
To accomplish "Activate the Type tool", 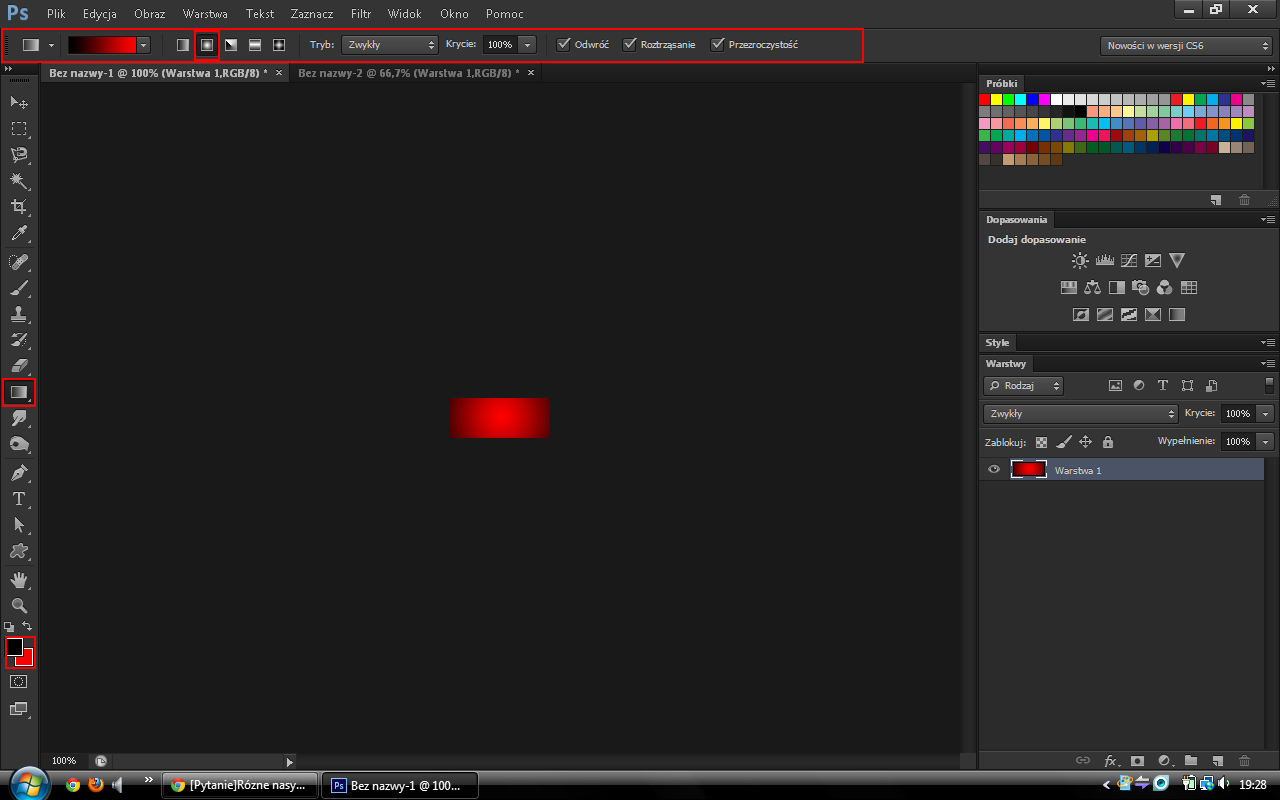I will (19, 498).
